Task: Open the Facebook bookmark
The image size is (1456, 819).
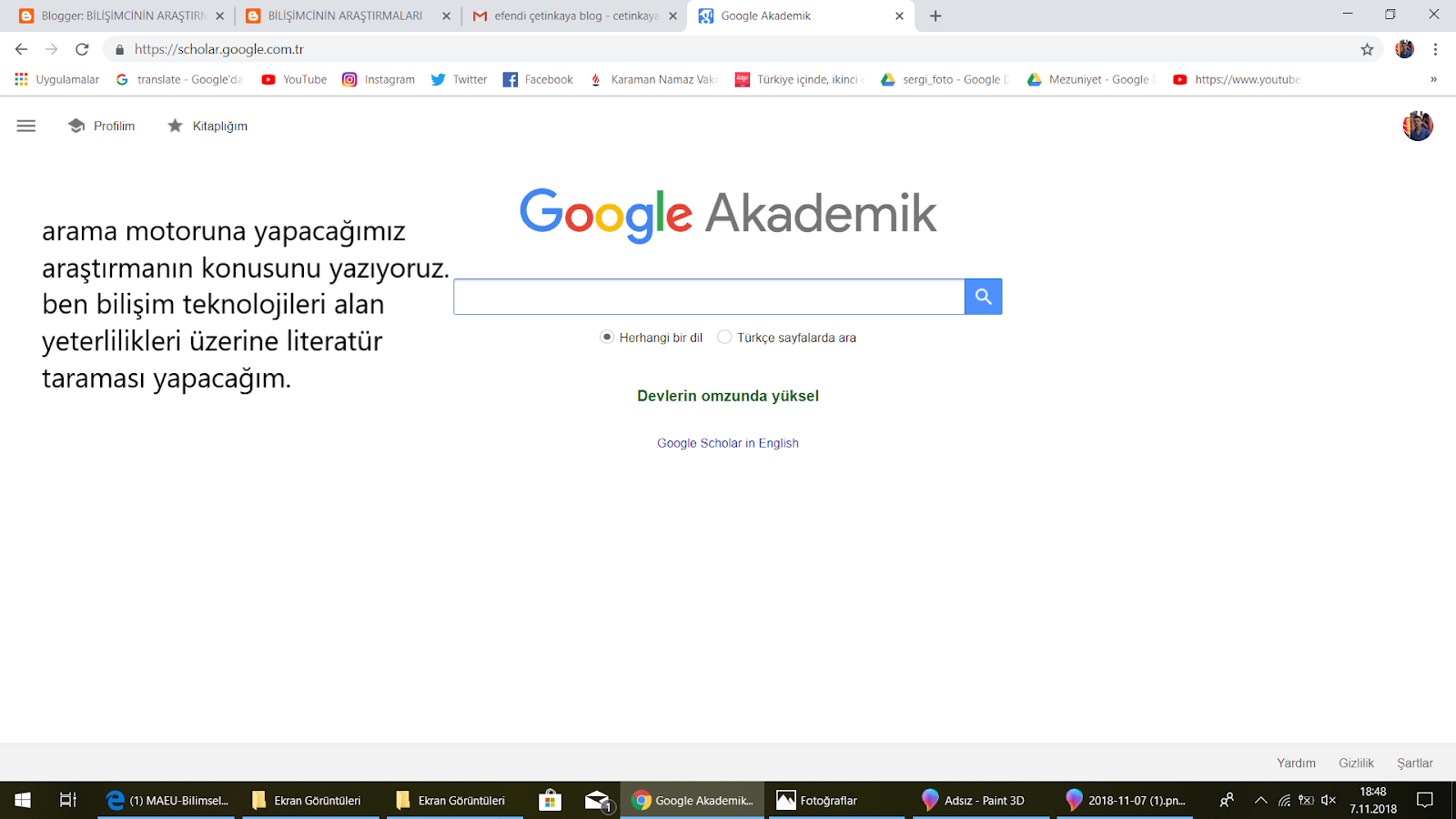Action: [x=538, y=79]
